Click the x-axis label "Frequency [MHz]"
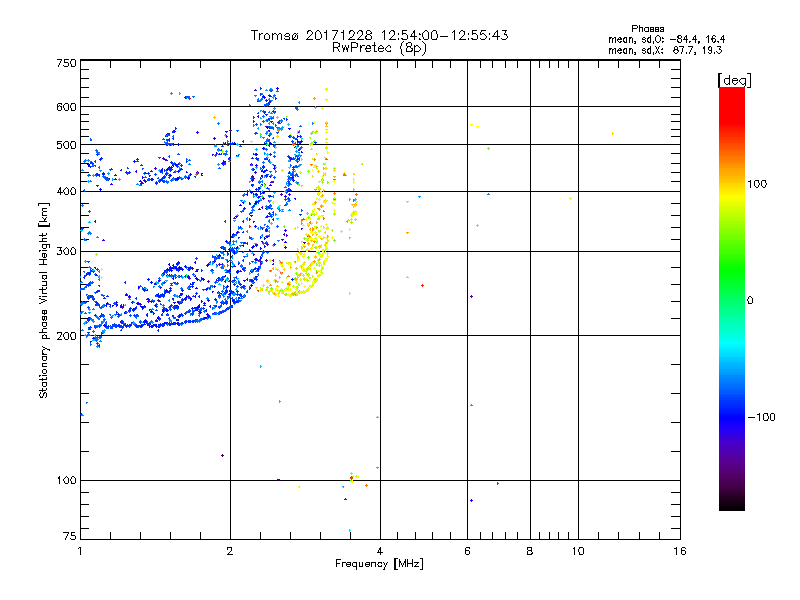Viewport: 800px width, 600px height. point(379,564)
